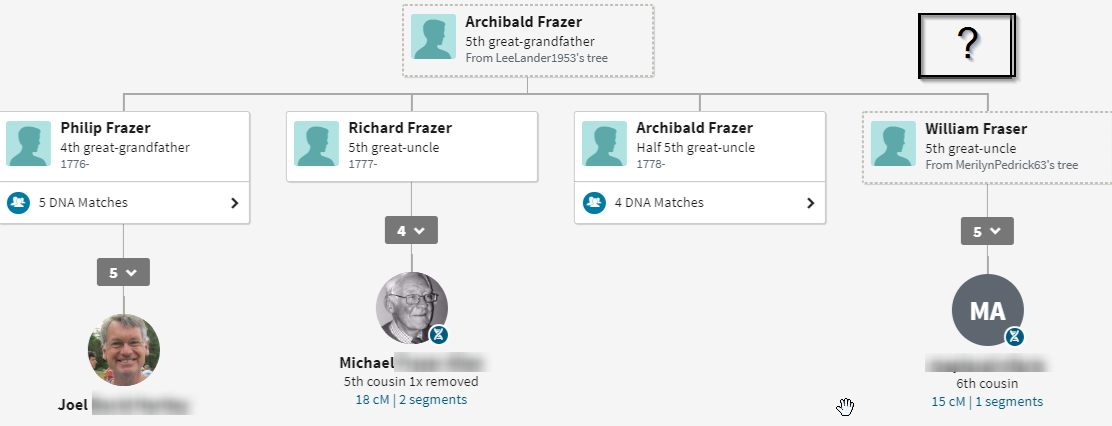Viewport: 1112px width, 426px height.
Task: Open Philip Frazer's 5 DNA Matches arrow
Action: pyautogui.click(x=235, y=202)
